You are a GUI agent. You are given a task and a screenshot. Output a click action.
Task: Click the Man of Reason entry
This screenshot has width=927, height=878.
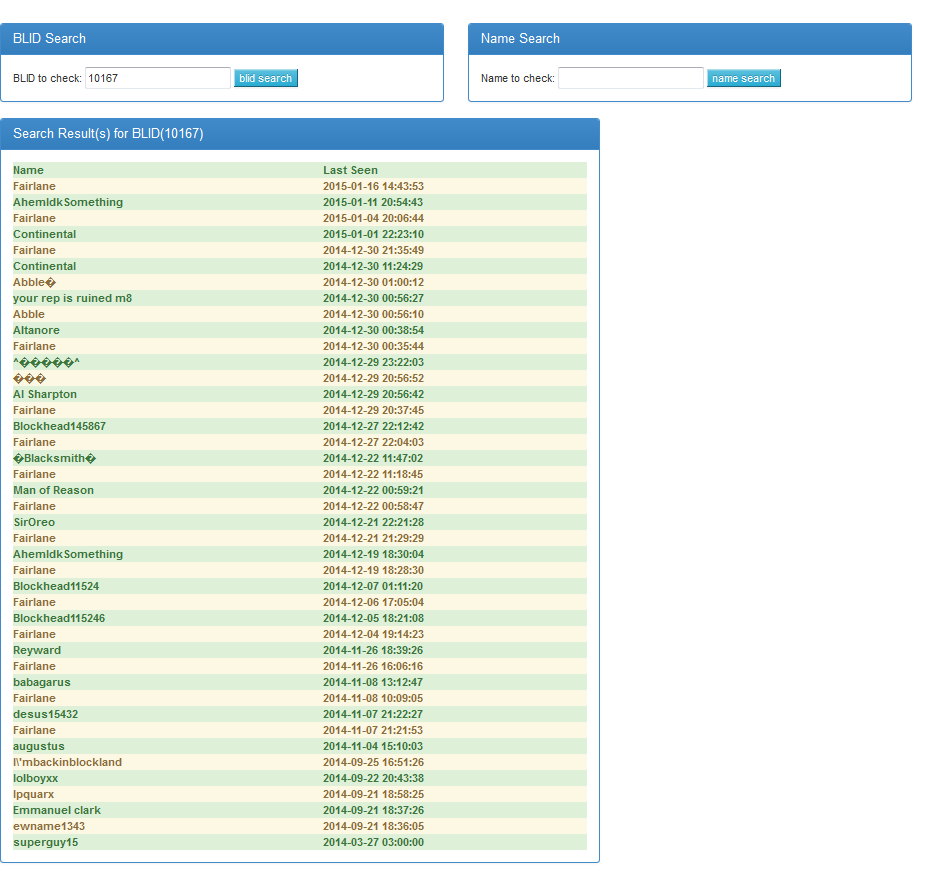[x=53, y=490]
